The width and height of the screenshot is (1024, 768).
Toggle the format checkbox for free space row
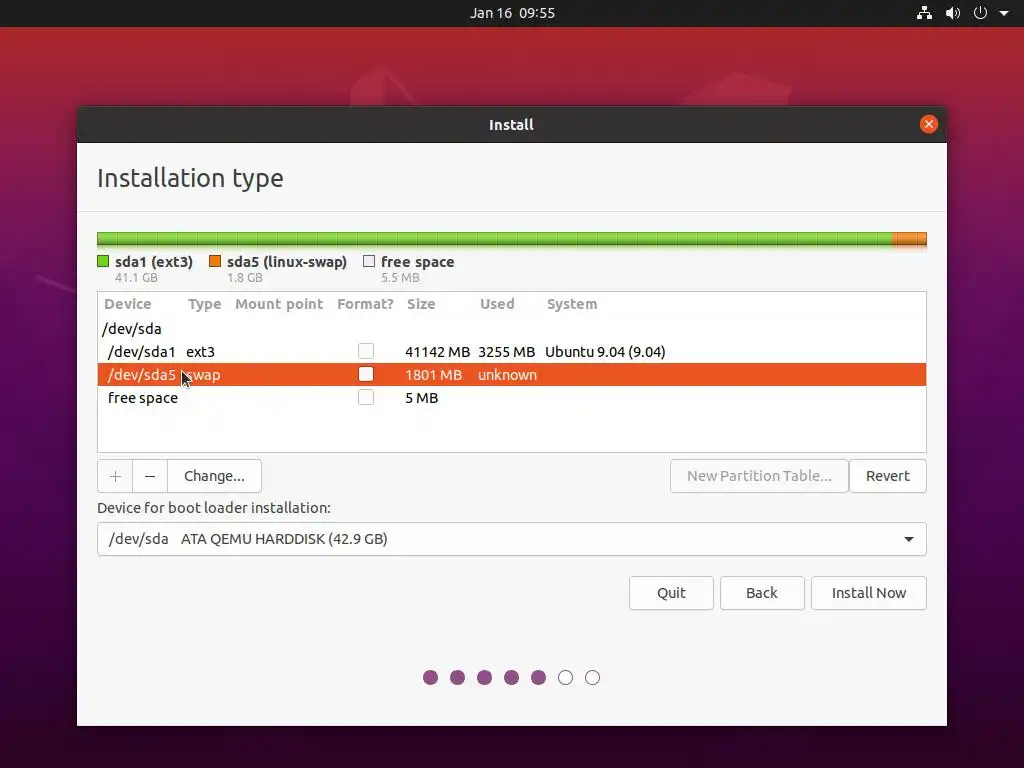(366, 397)
